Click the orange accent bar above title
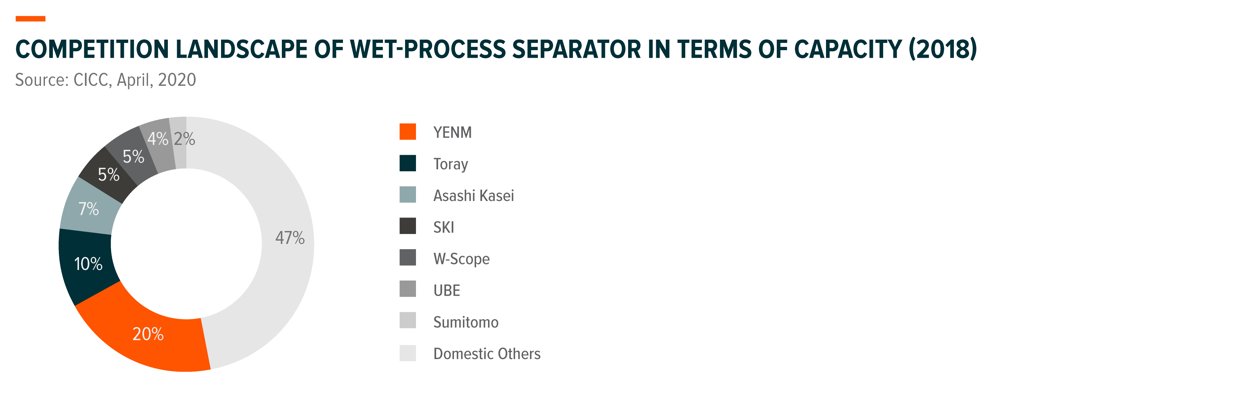 tap(30, 19)
